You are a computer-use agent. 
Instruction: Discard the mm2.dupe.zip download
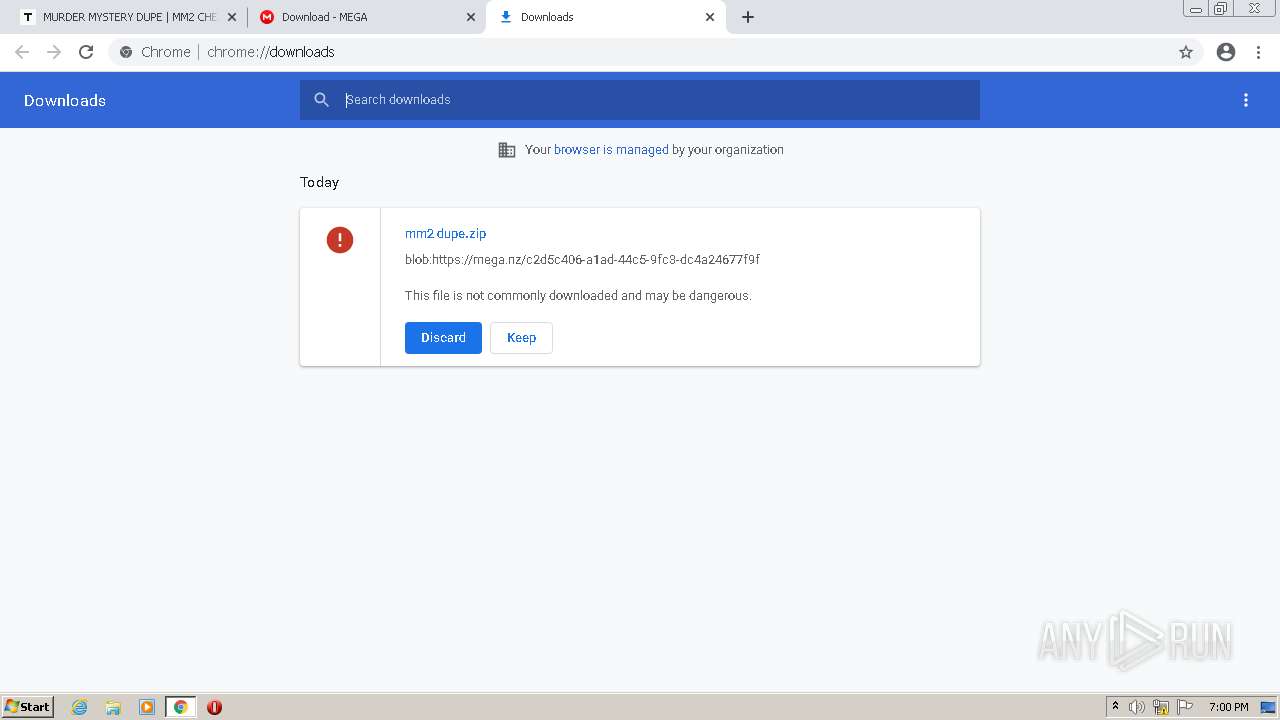tap(443, 338)
